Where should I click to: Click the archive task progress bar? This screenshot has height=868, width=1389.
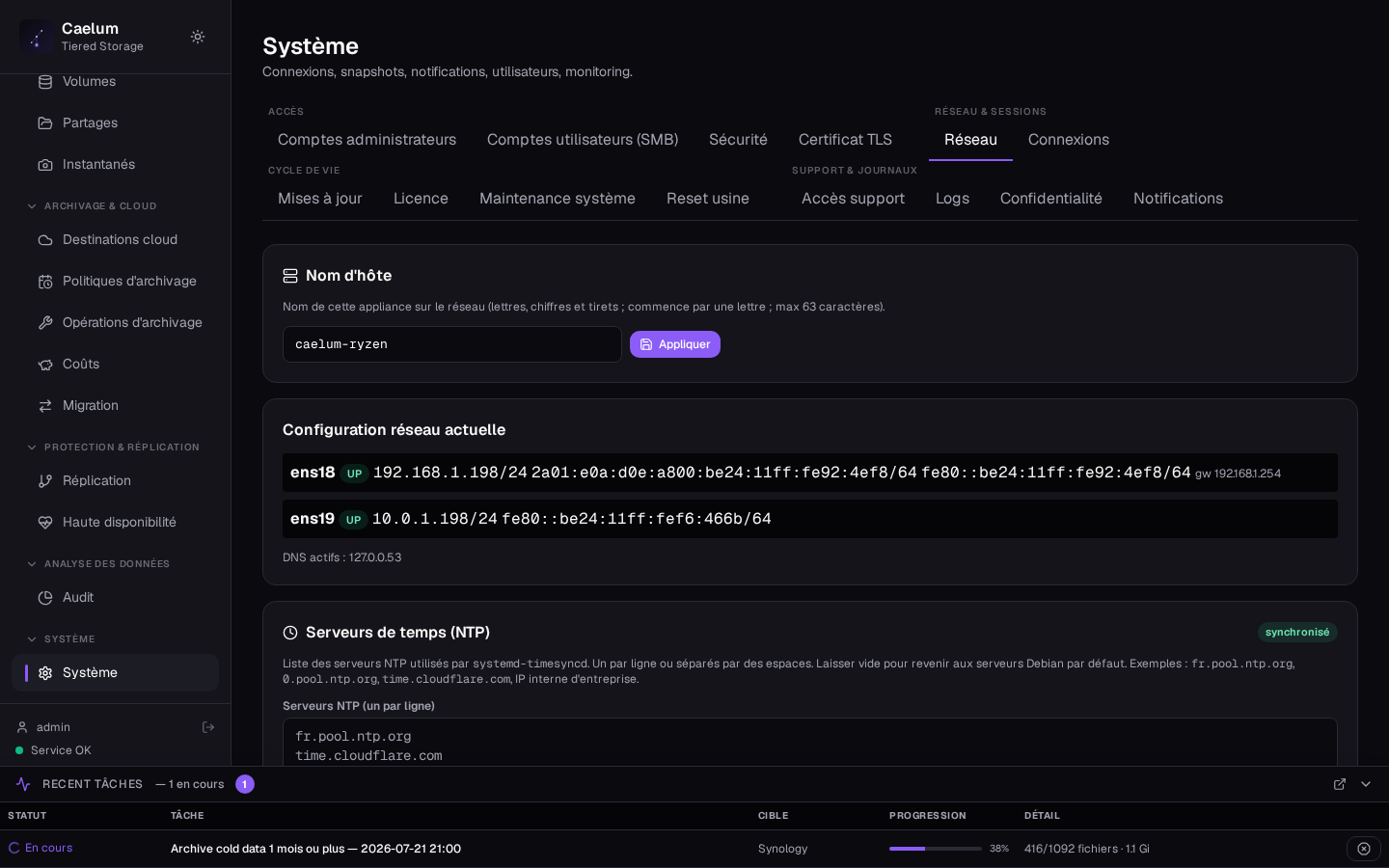935,849
